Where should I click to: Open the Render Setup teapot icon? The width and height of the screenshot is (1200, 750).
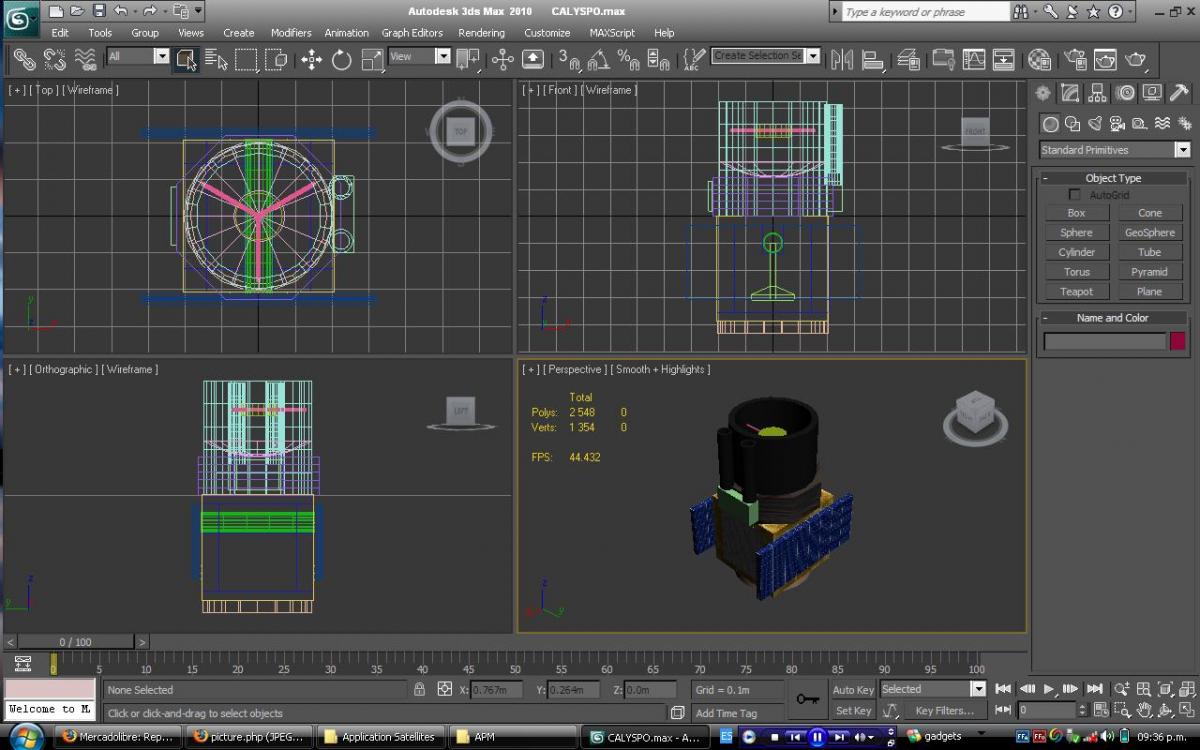pos(1075,59)
